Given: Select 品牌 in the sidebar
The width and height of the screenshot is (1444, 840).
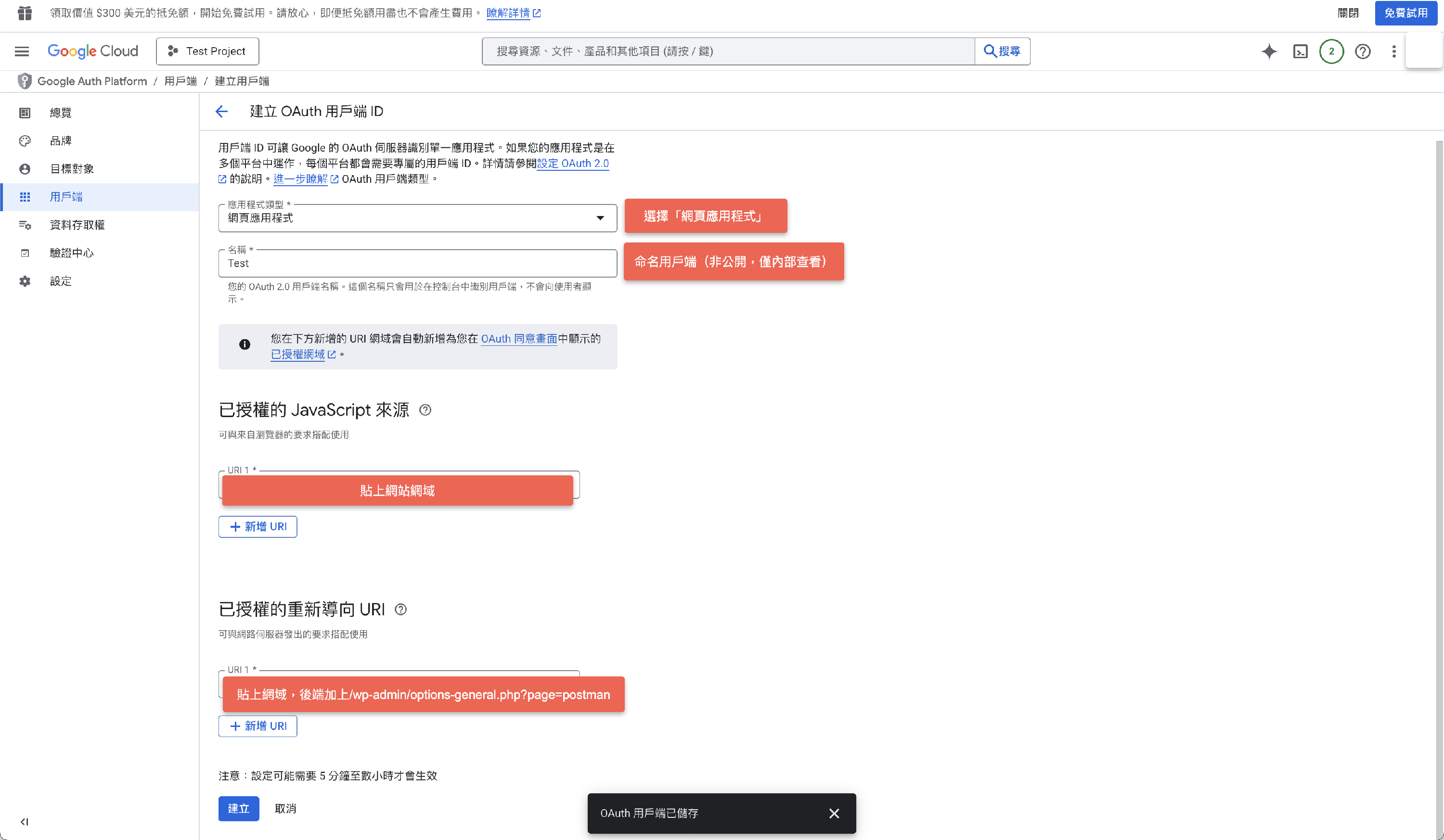Looking at the screenshot, I should 61,141.
